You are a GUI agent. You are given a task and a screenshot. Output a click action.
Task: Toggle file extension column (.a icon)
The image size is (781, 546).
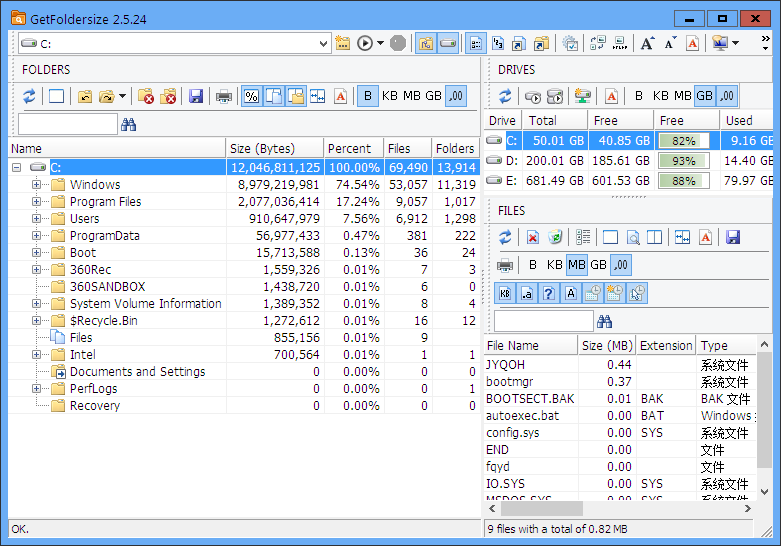527,293
